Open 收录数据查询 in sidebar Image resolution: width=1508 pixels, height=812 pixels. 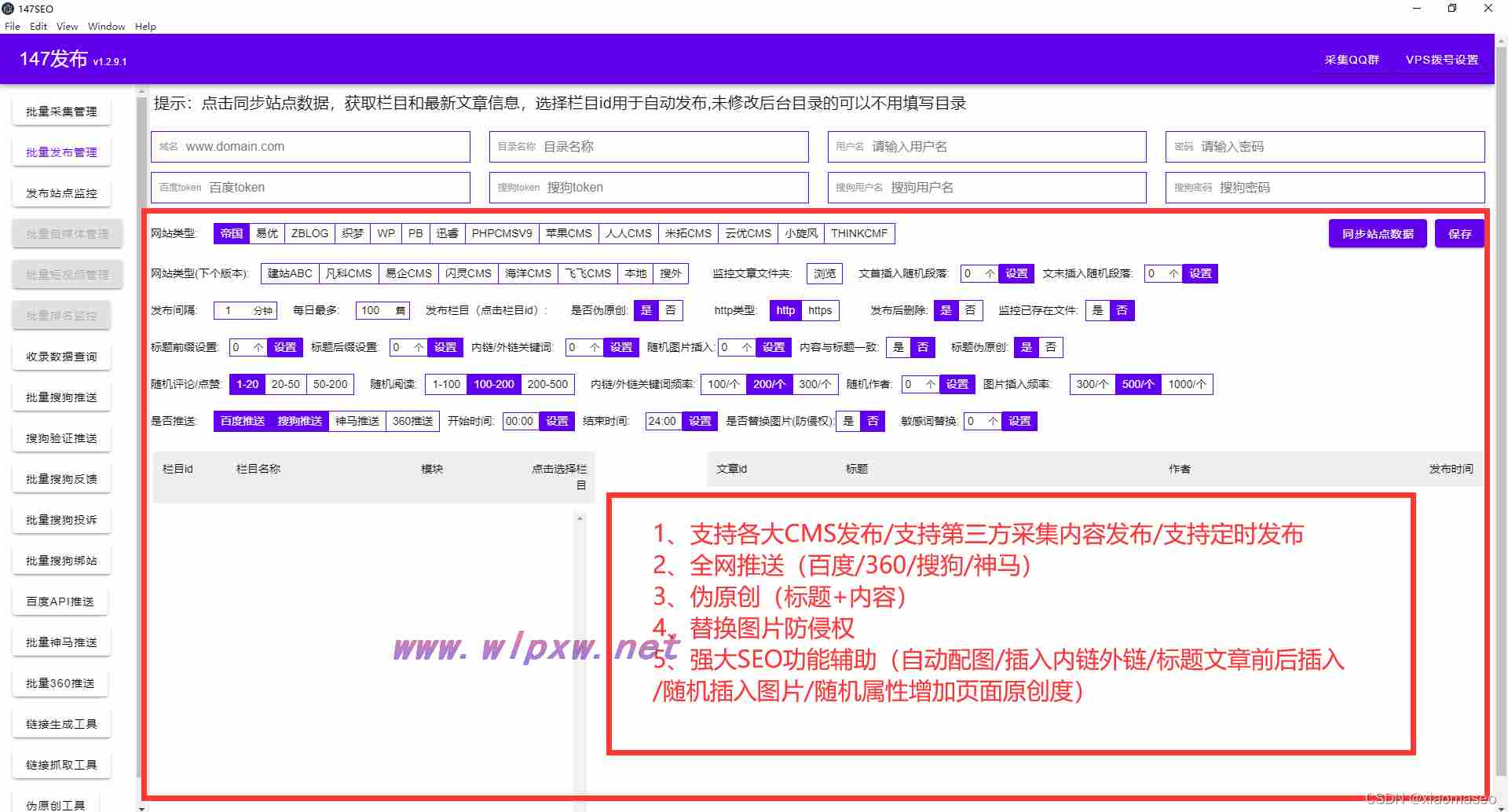point(61,357)
